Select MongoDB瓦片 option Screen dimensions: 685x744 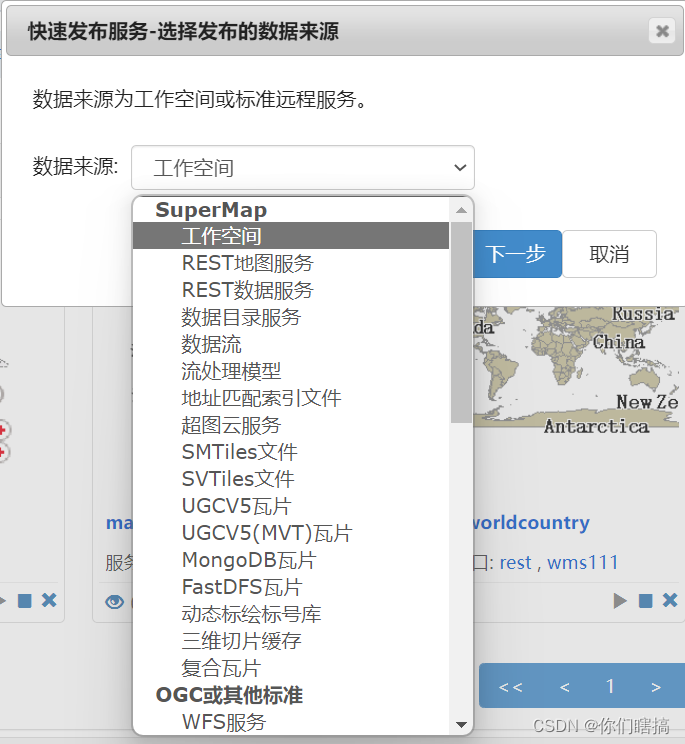click(x=291, y=560)
